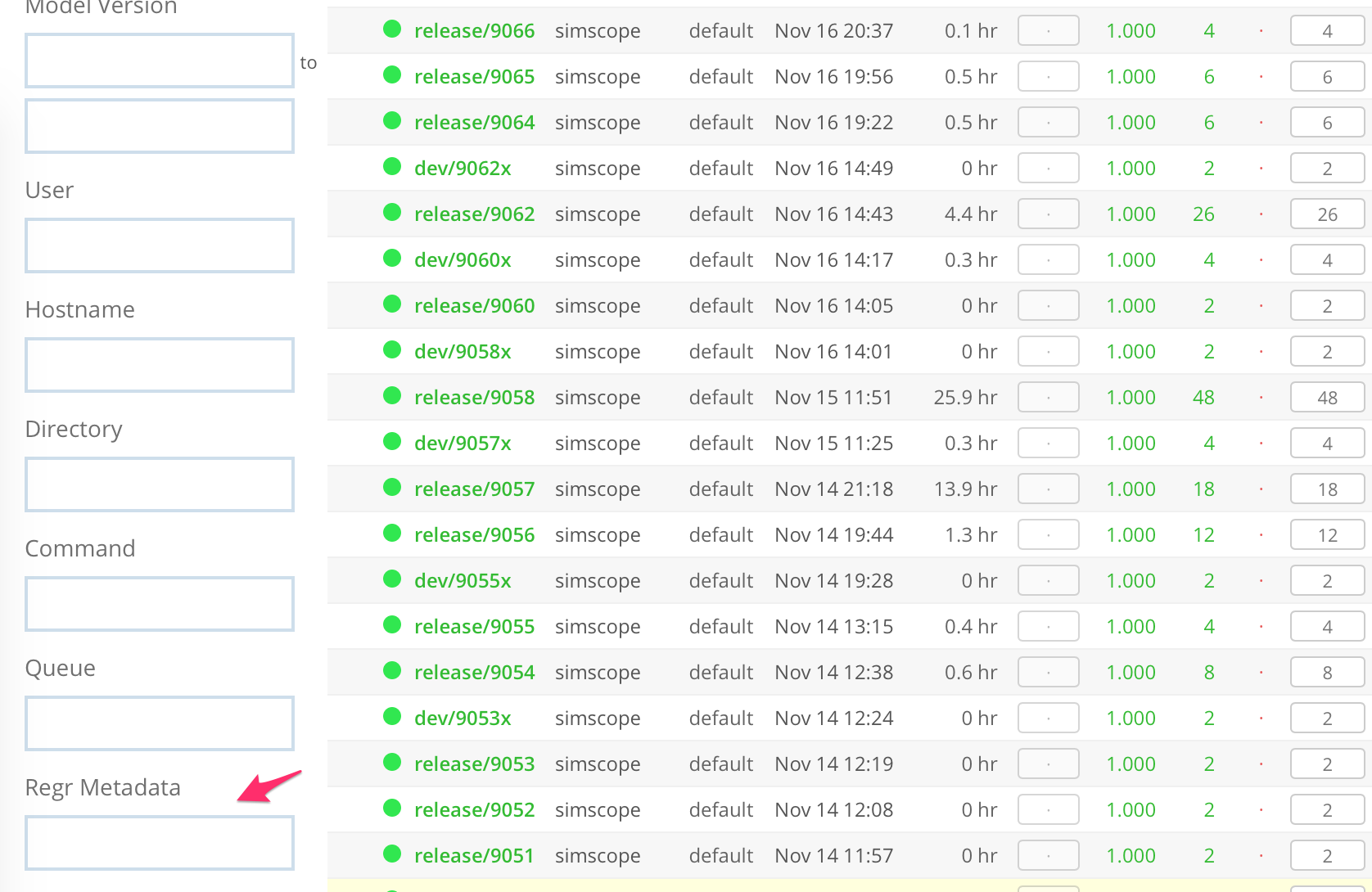
Task: Open the release/9064 regression link
Action: tap(474, 123)
